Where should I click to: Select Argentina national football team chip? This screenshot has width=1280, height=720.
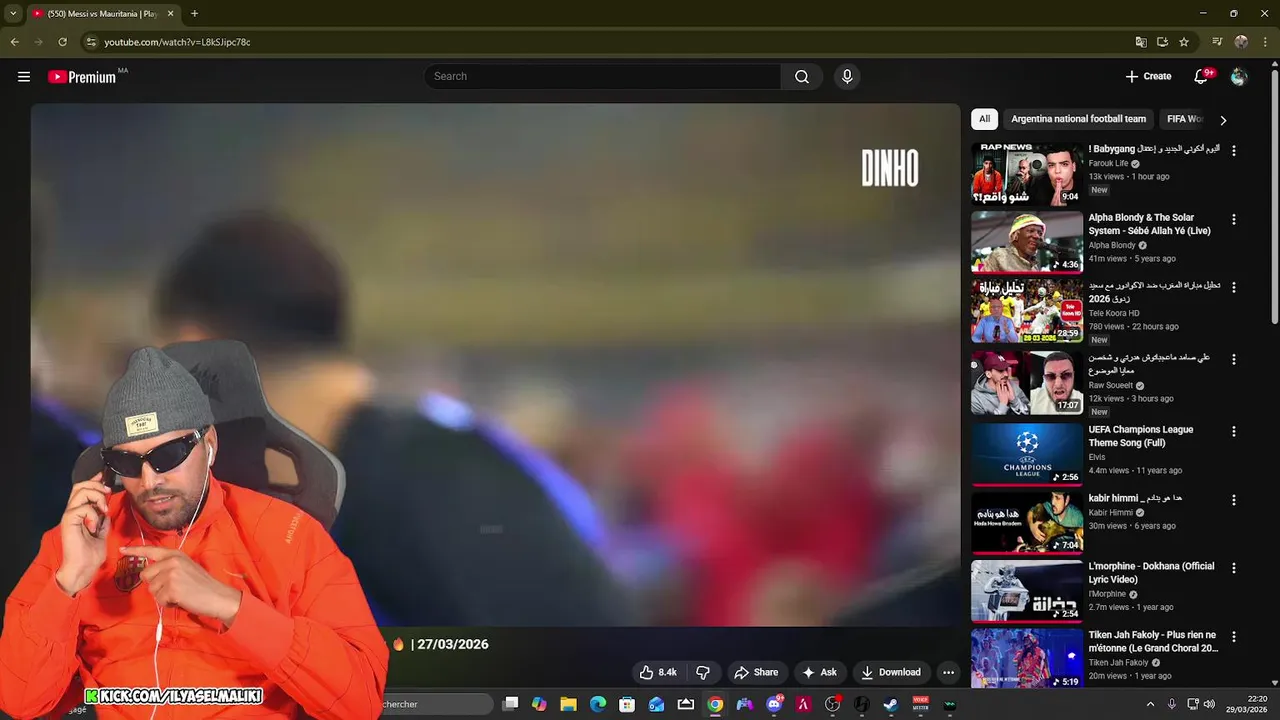[x=1078, y=119]
